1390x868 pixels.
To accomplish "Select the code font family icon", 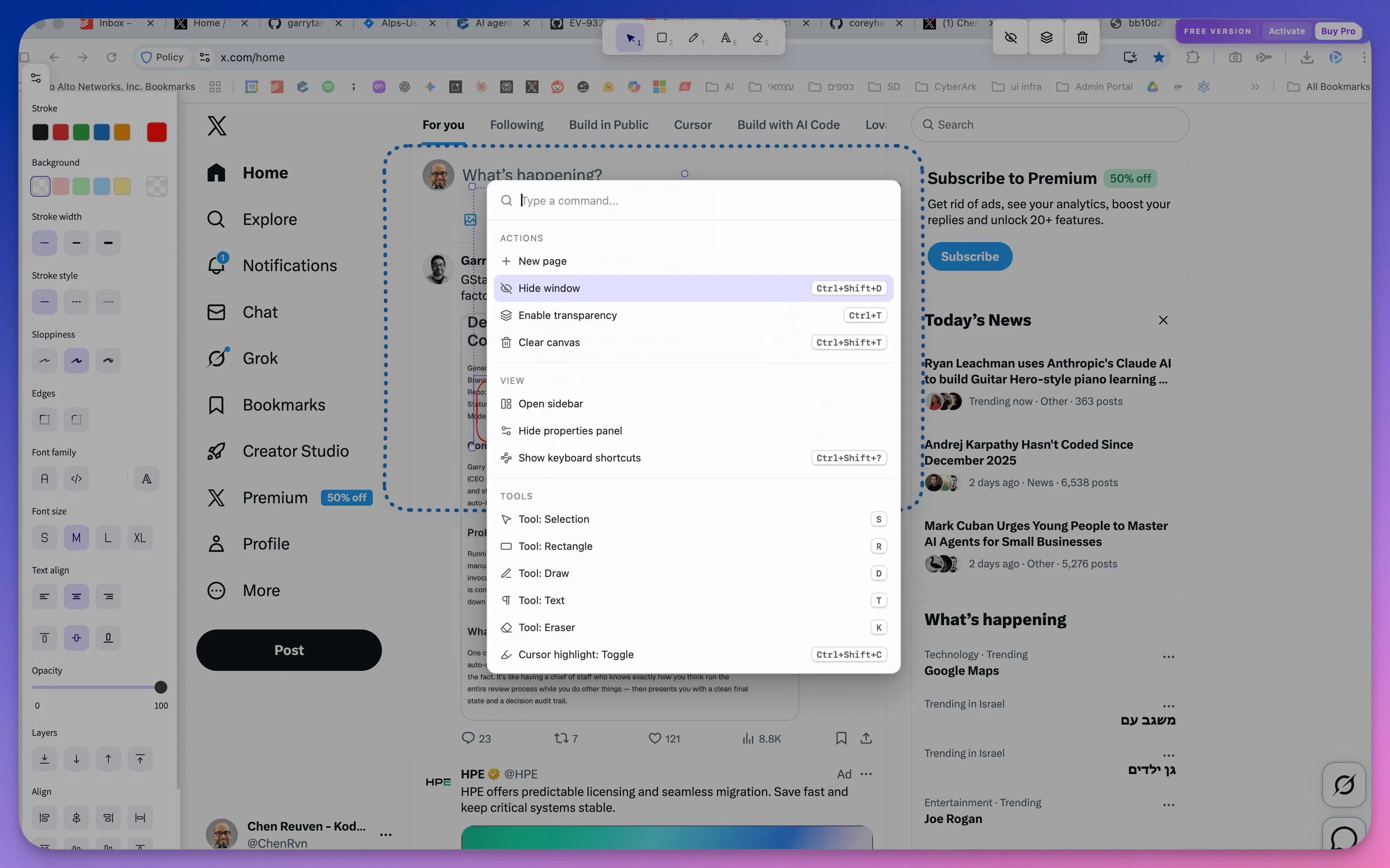I will pyautogui.click(x=76, y=479).
